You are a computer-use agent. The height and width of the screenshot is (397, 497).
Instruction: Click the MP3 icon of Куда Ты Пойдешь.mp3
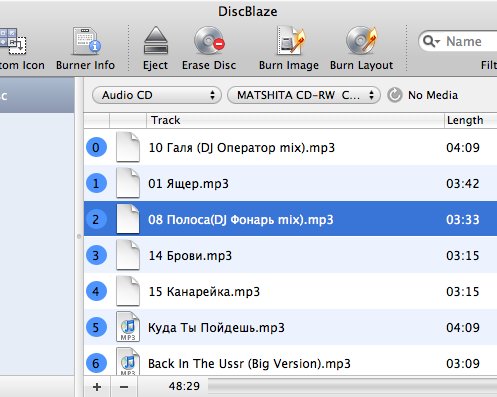(128, 327)
